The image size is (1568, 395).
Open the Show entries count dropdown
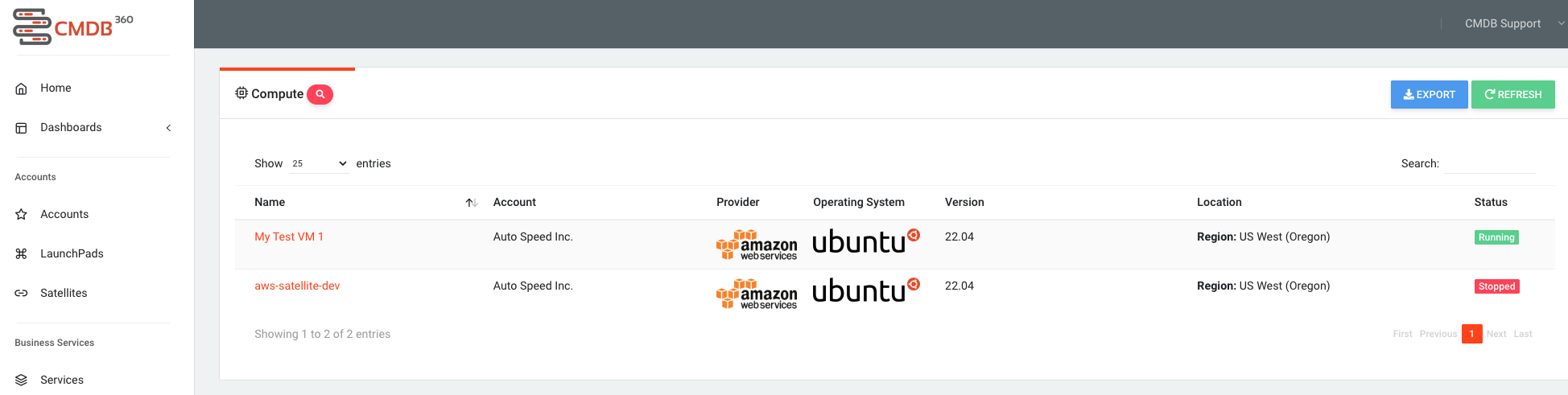(319, 163)
